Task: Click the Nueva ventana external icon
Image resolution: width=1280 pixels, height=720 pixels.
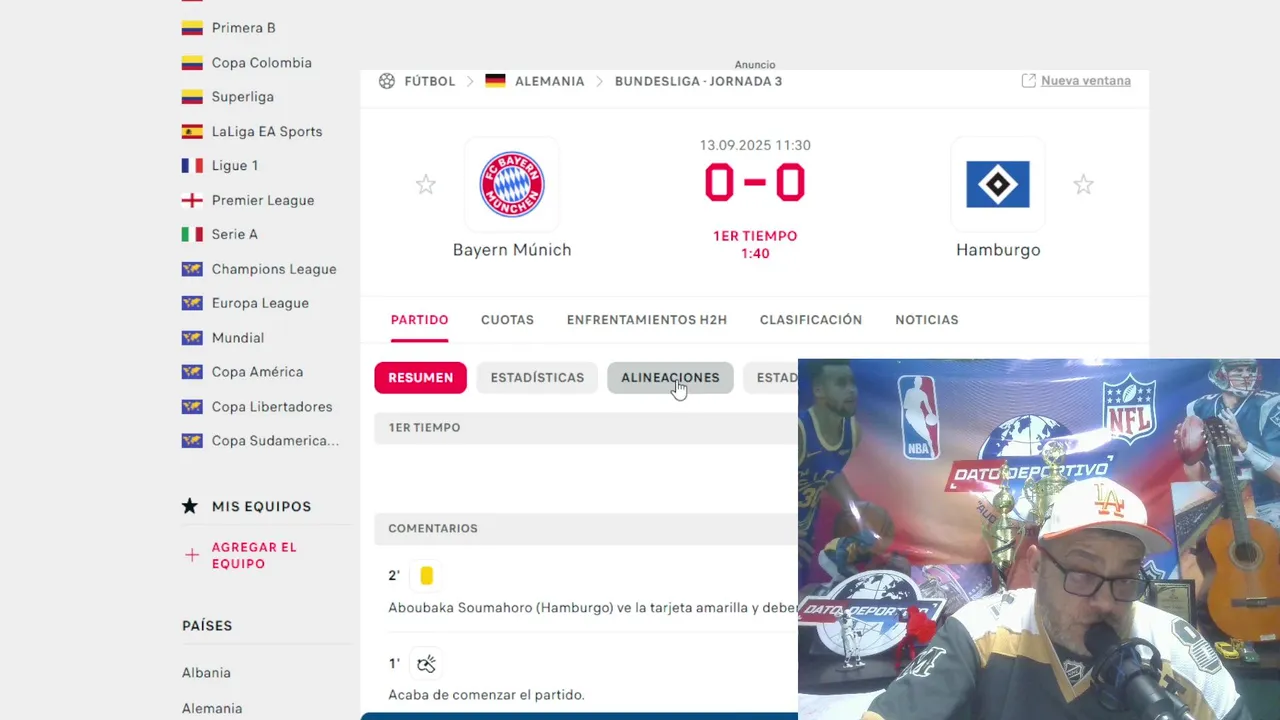Action: (1028, 81)
